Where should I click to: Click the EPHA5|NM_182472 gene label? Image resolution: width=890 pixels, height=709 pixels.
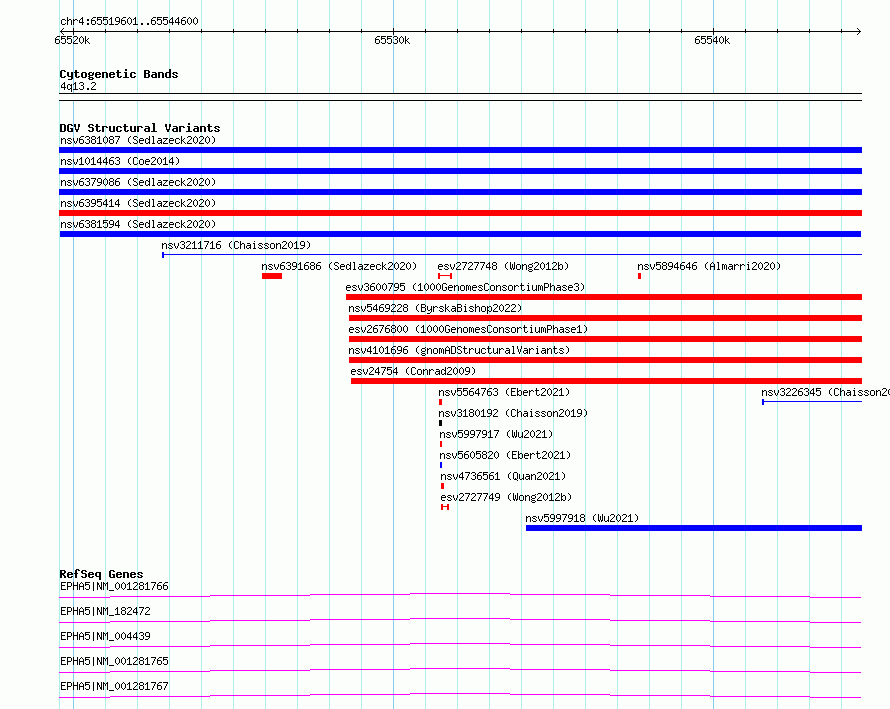105,611
